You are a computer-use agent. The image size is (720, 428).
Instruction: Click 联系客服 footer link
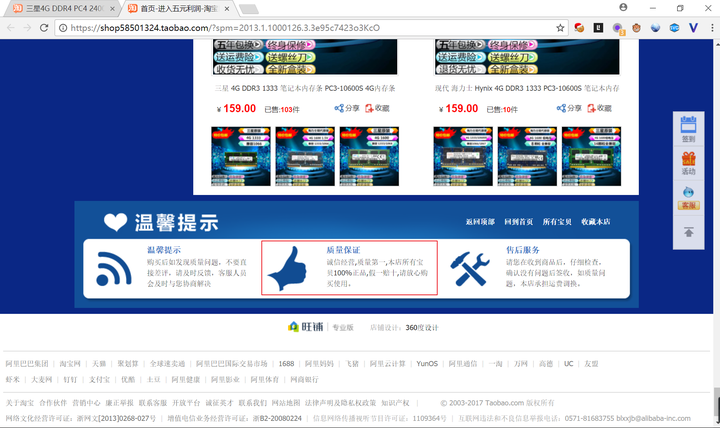[x=153, y=403]
